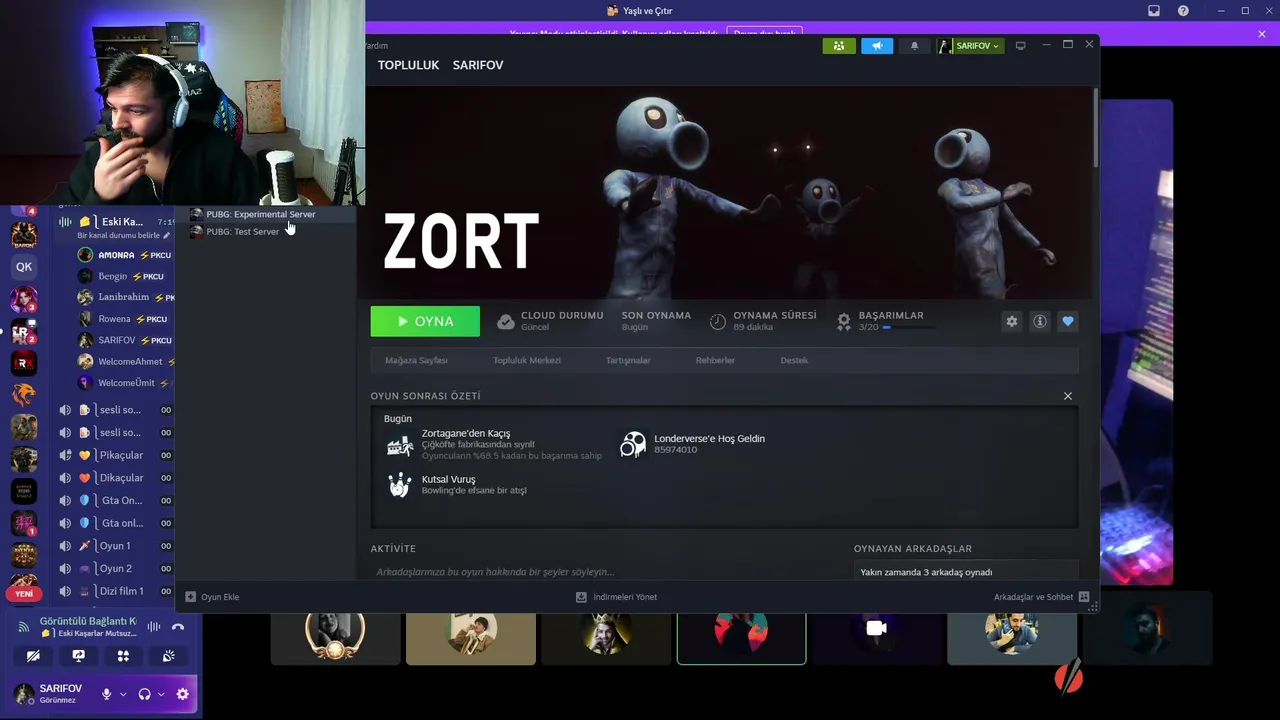Start a Discord activity
The width and height of the screenshot is (1280, 720).
[123, 656]
